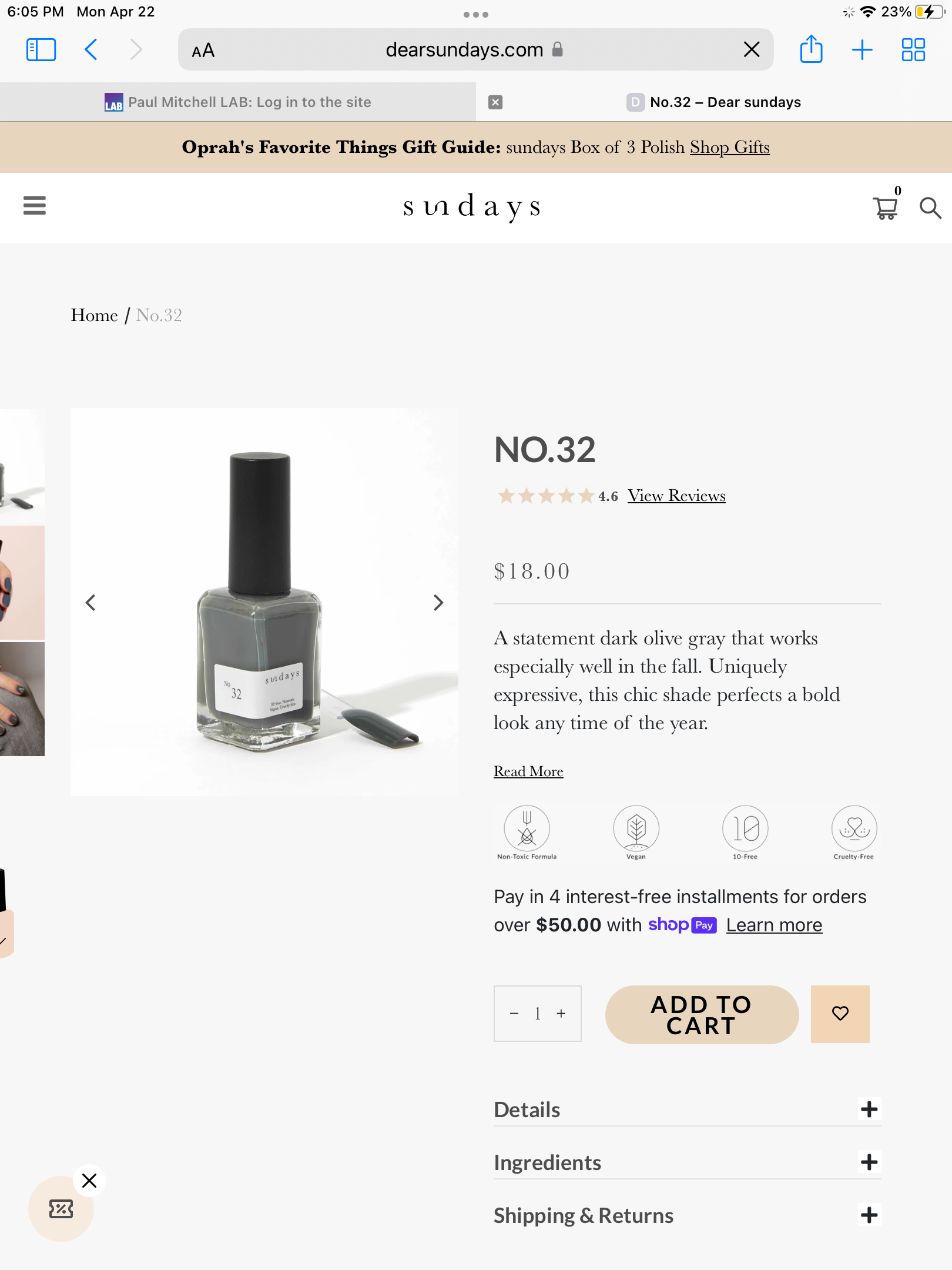Open the shopping cart
This screenshot has width=952, height=1270.
coord(885,208)
